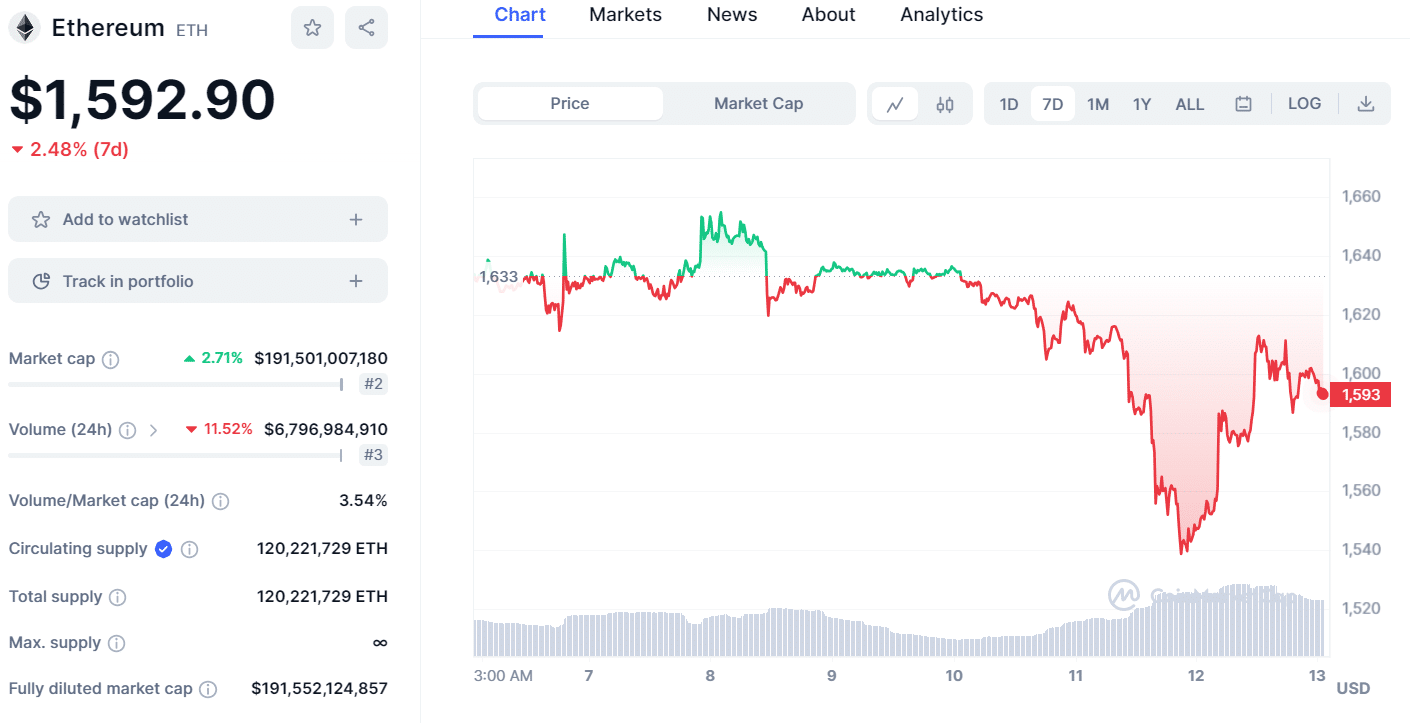The width and height of the screenshot is (1410, 723).
Task: Click the volume value $6,796,984,910
Action: pyautogui.click(x=326, y=430)
